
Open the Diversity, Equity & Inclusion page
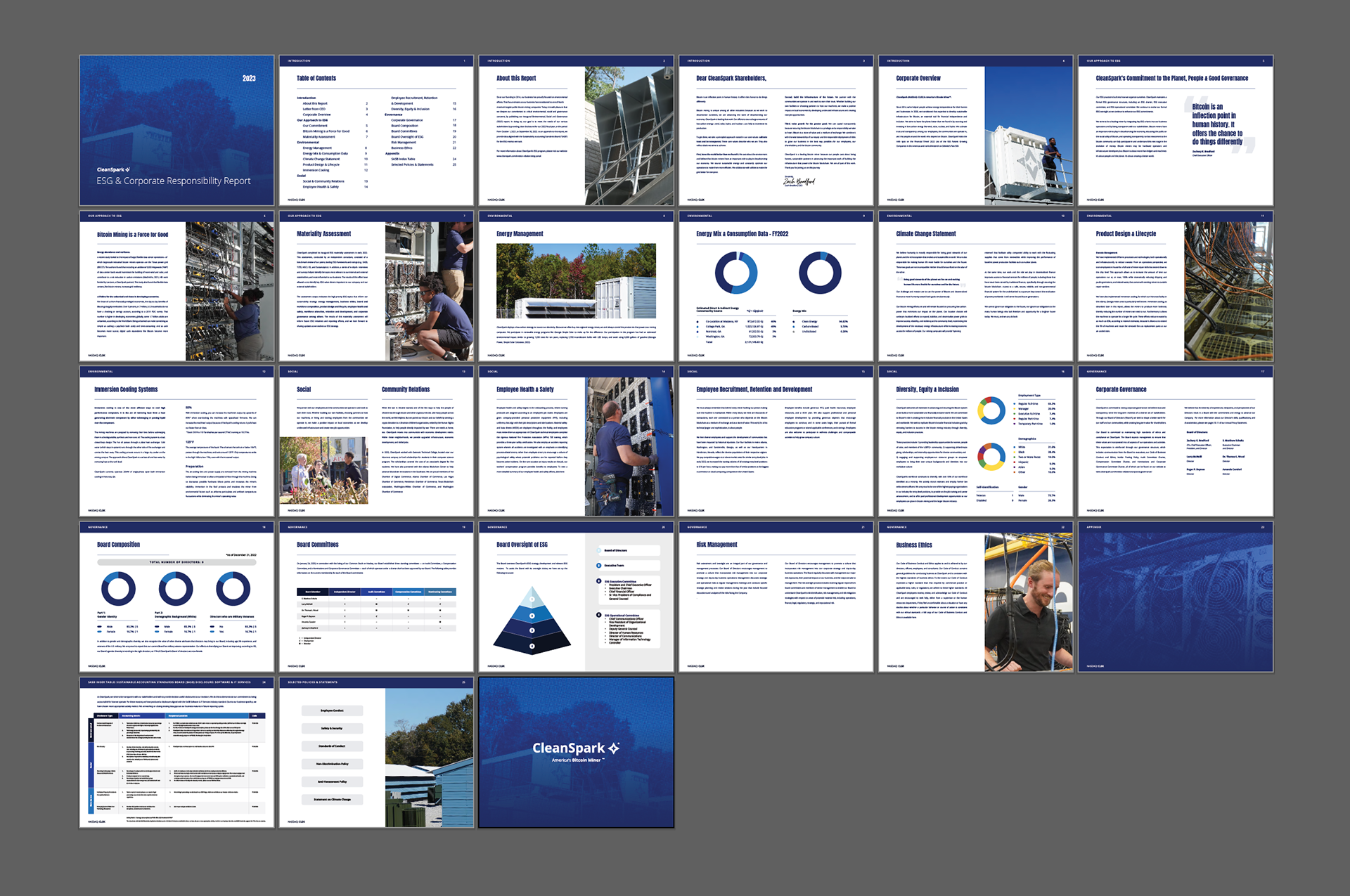[x=975, y=441]
